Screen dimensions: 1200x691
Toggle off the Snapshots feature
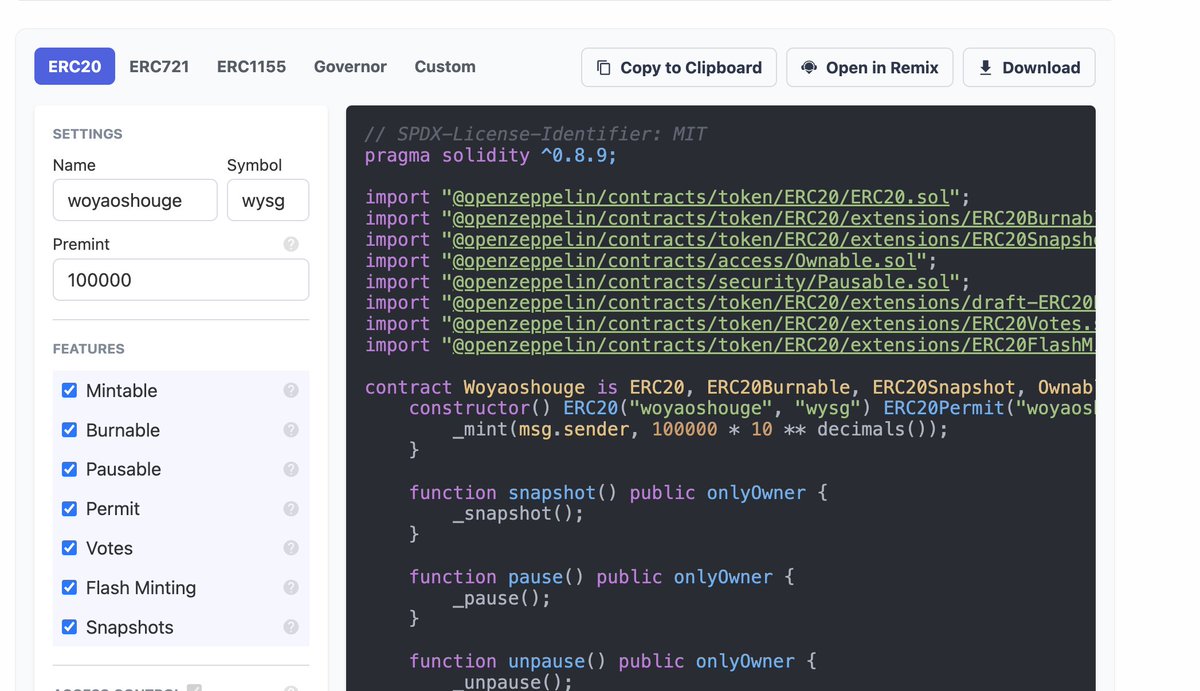tap(69, 627)
